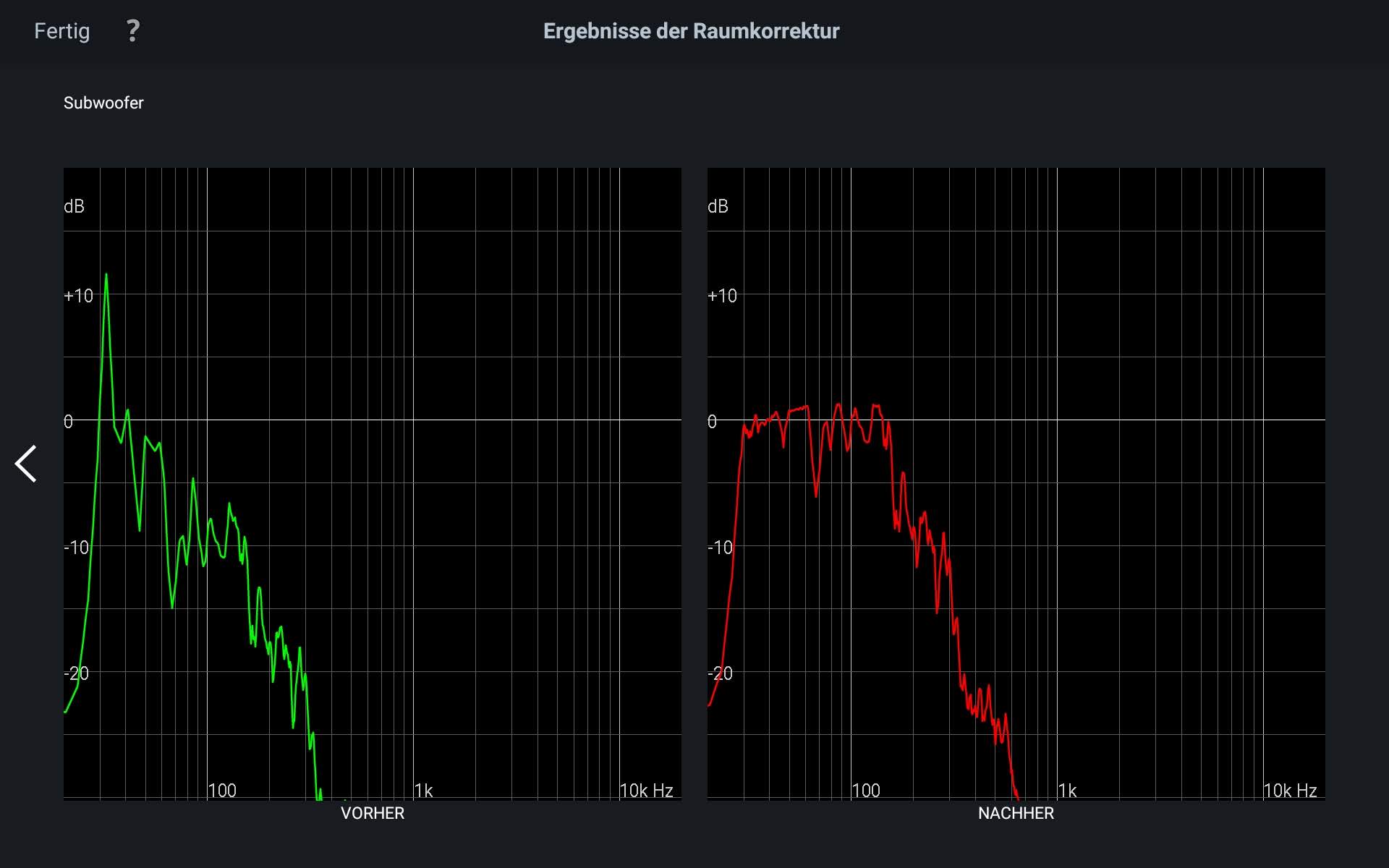Image resolution: width=1389 pixels, height=868 pixels.
Task: Click the 10k Hz label in VORHER graph
Action: pos(646,791)
